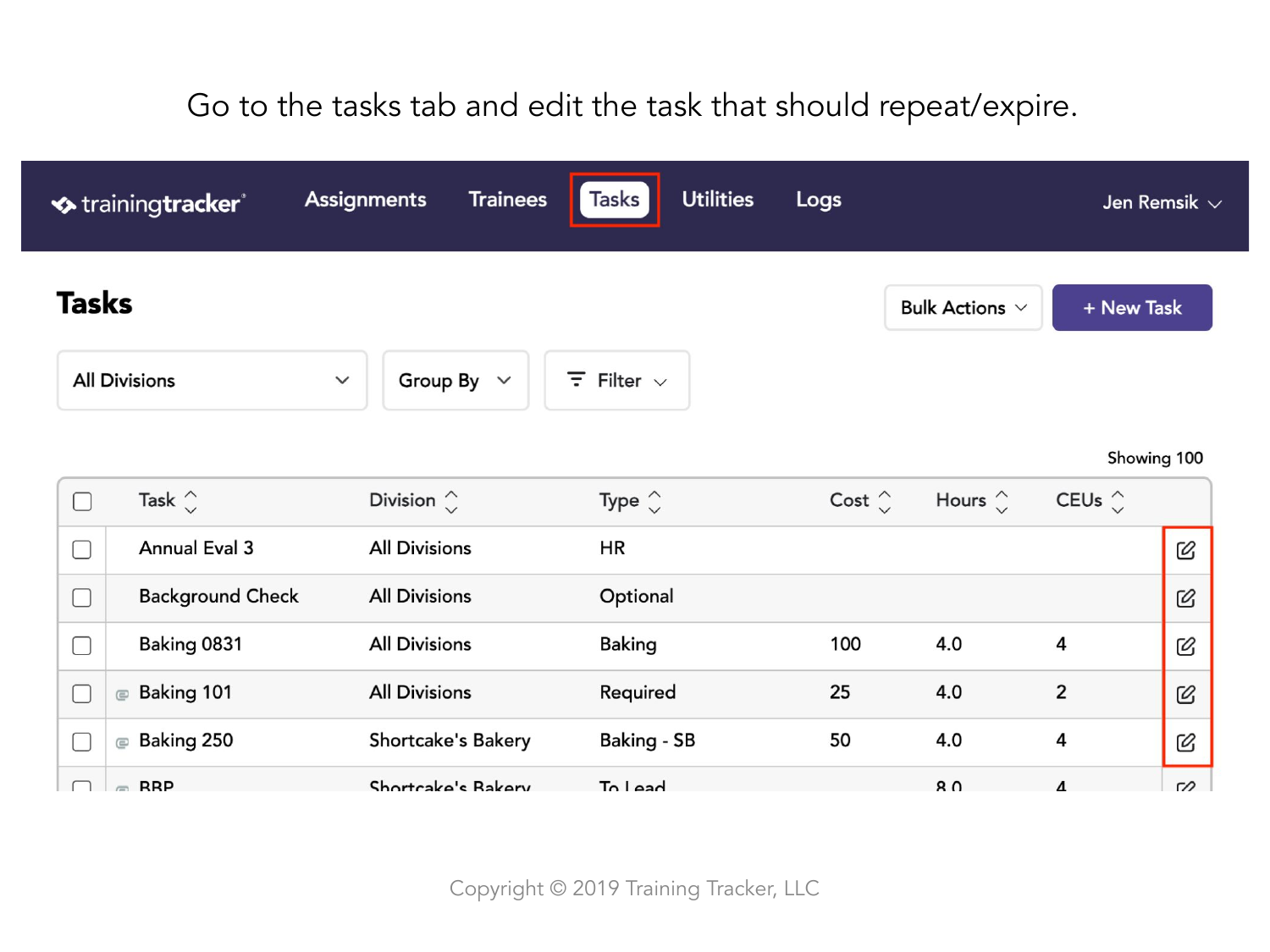Sort by the Hours column arrows
This screenshot has height=952, width=1270.
pyautogui.click(x=1002, y=502)
